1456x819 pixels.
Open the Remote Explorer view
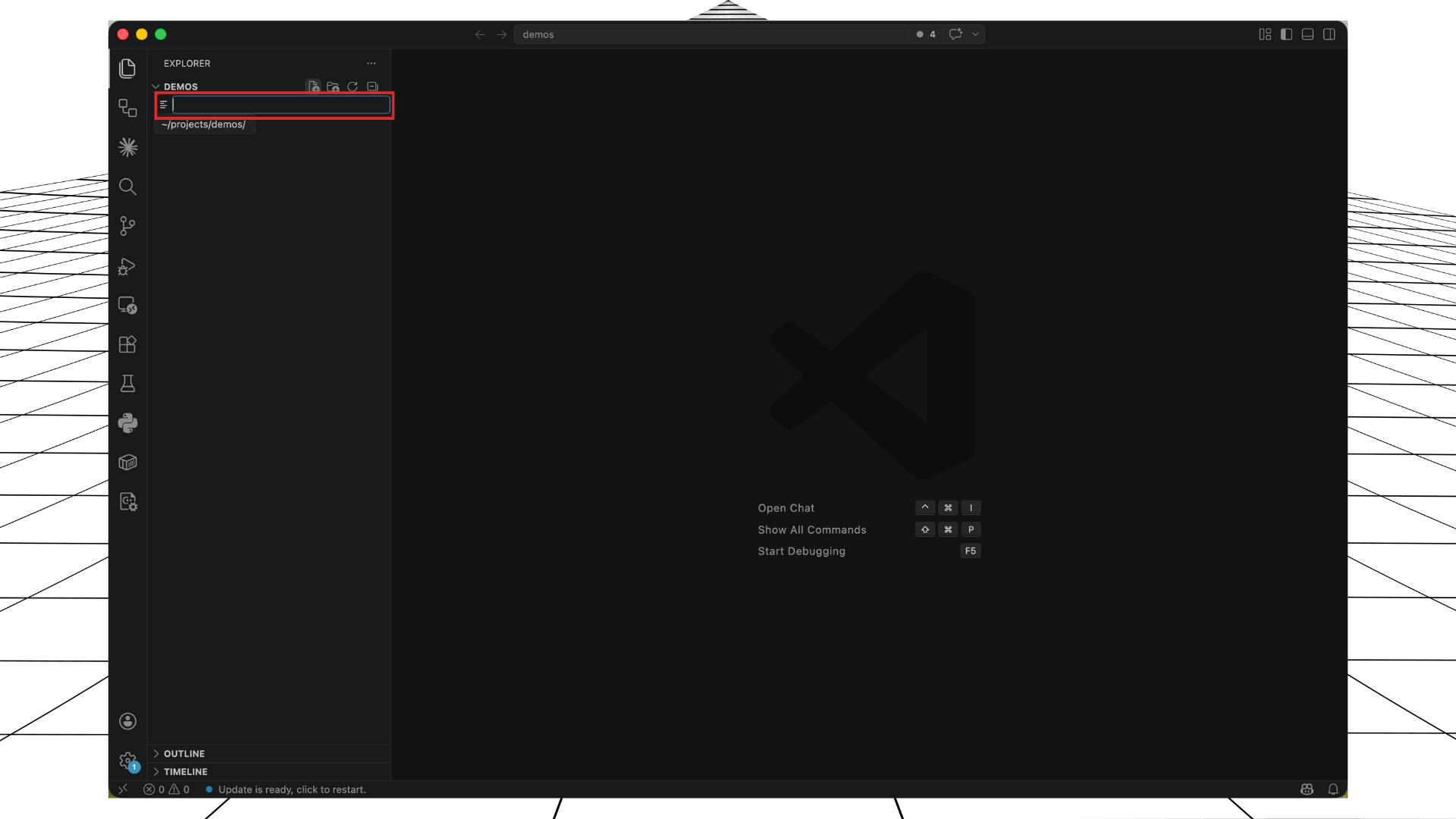[127, 306]
